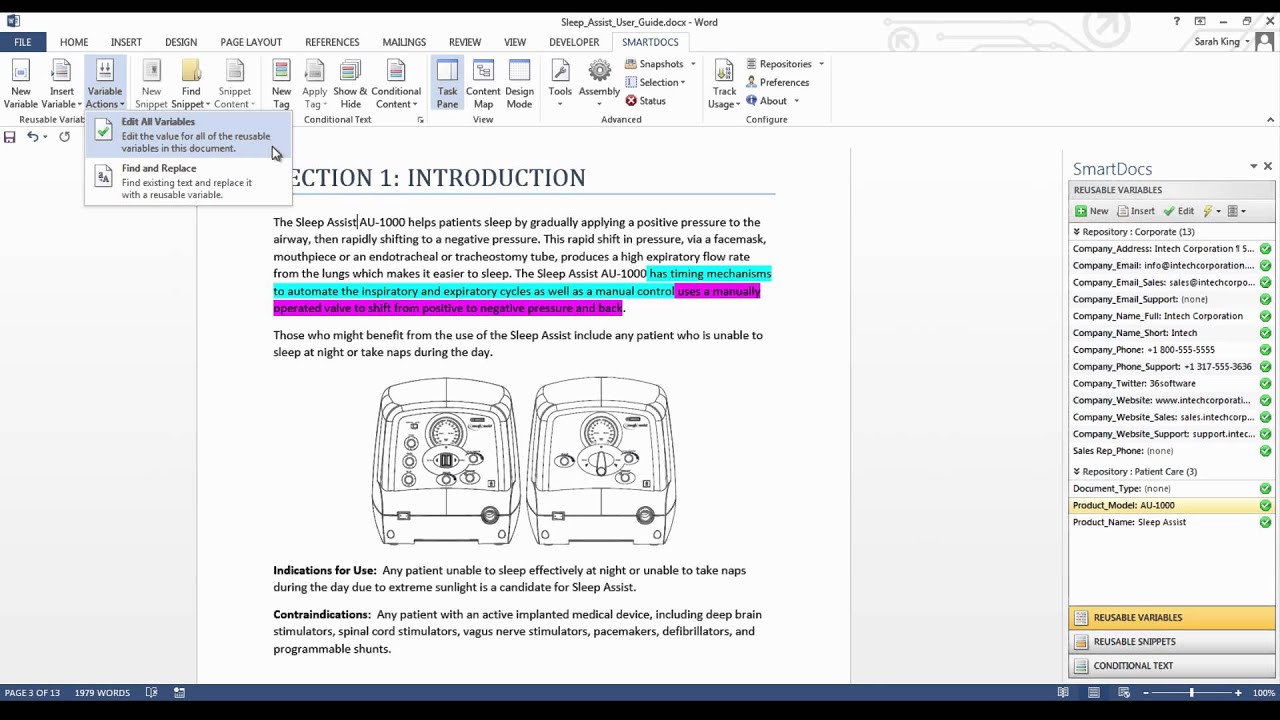Screen dimensions: 1280x720
Task: Open the FILE tab
Action: (22, 42)
